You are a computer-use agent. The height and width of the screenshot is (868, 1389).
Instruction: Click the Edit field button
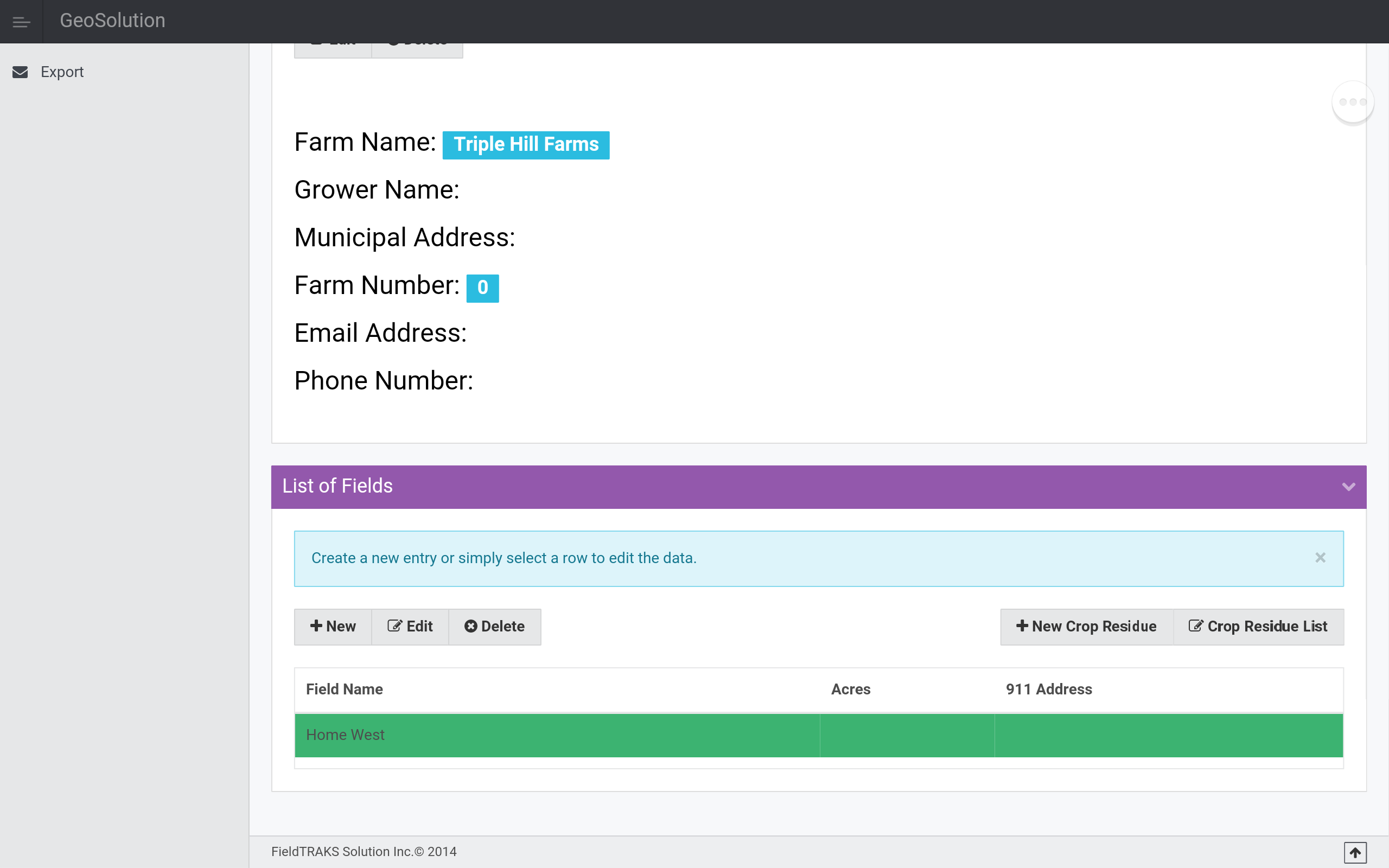pyautogui.click(x=410, y=626)
